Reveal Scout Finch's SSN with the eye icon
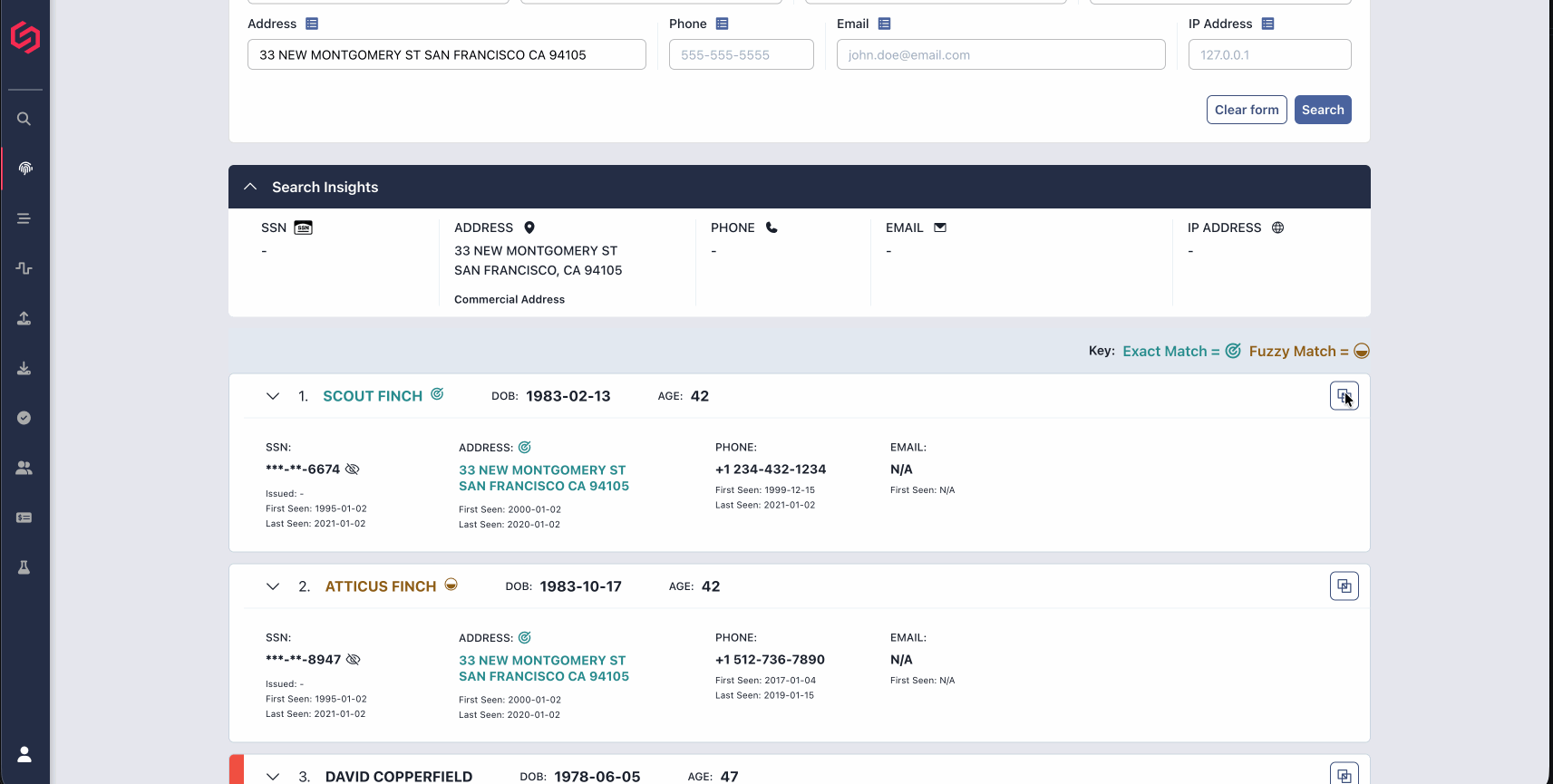 (x=353, y=469)
